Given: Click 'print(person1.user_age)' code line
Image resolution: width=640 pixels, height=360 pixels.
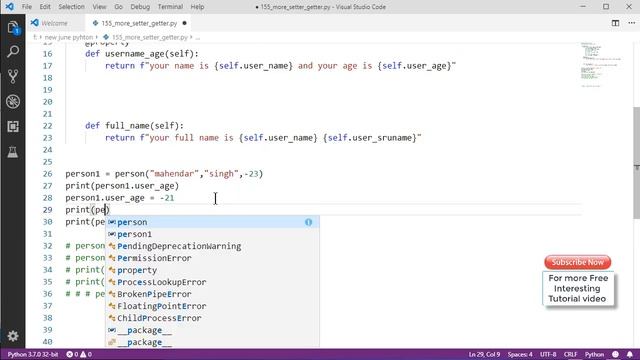Looking at the screenshot, I should (x=122, y=186).
